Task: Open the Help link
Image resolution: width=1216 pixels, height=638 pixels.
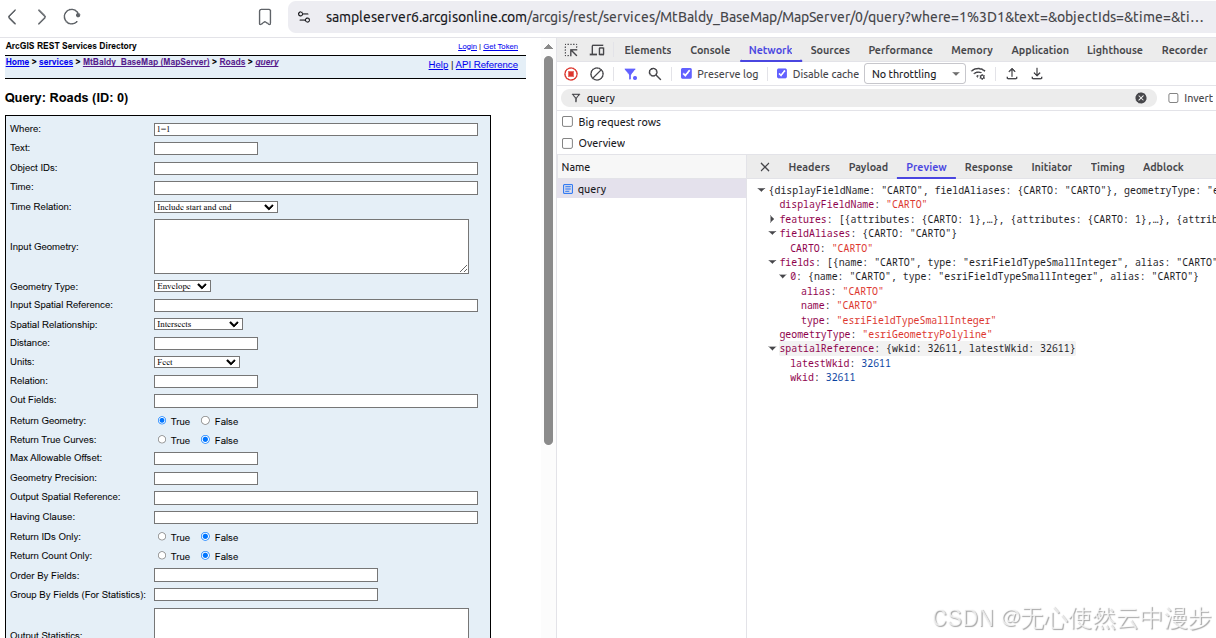Action: pyautogui.click(x=438, y=65)
